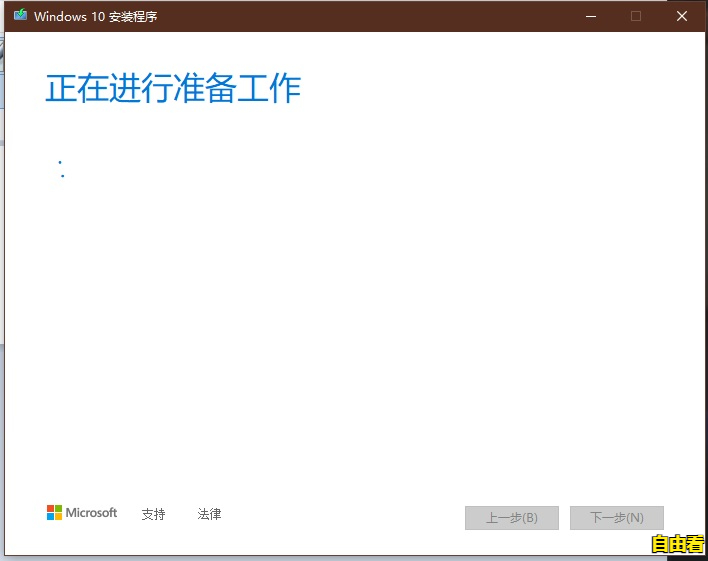708x561 pixels.
Task: Select the heading 正在进行准备工作
Action: (x=173, y=88)
